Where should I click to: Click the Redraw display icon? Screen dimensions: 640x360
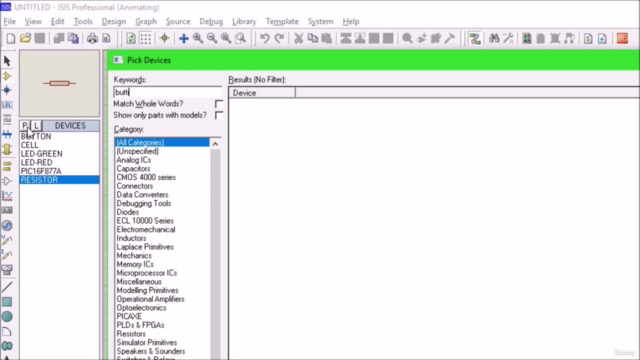pos(131,38)
